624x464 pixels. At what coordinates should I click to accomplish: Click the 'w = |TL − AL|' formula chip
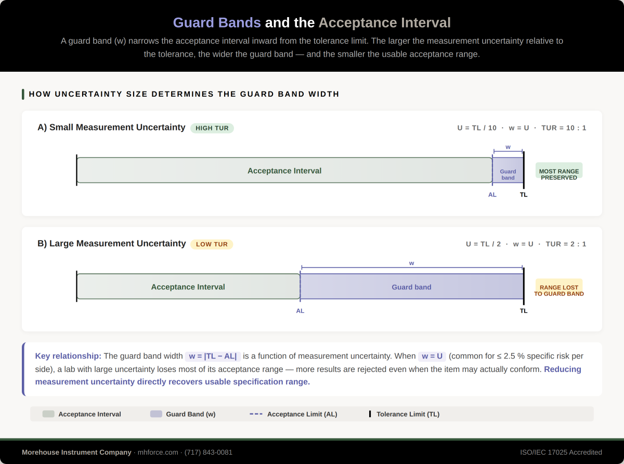click(213, 356)
